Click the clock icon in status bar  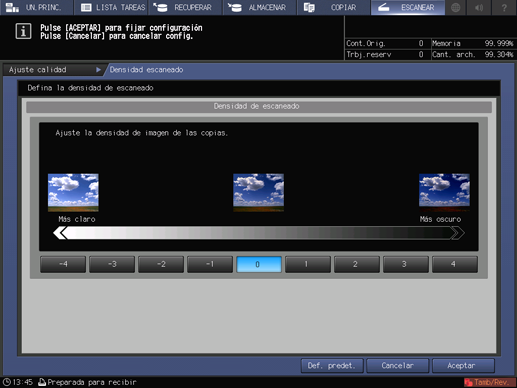point(7,382)
